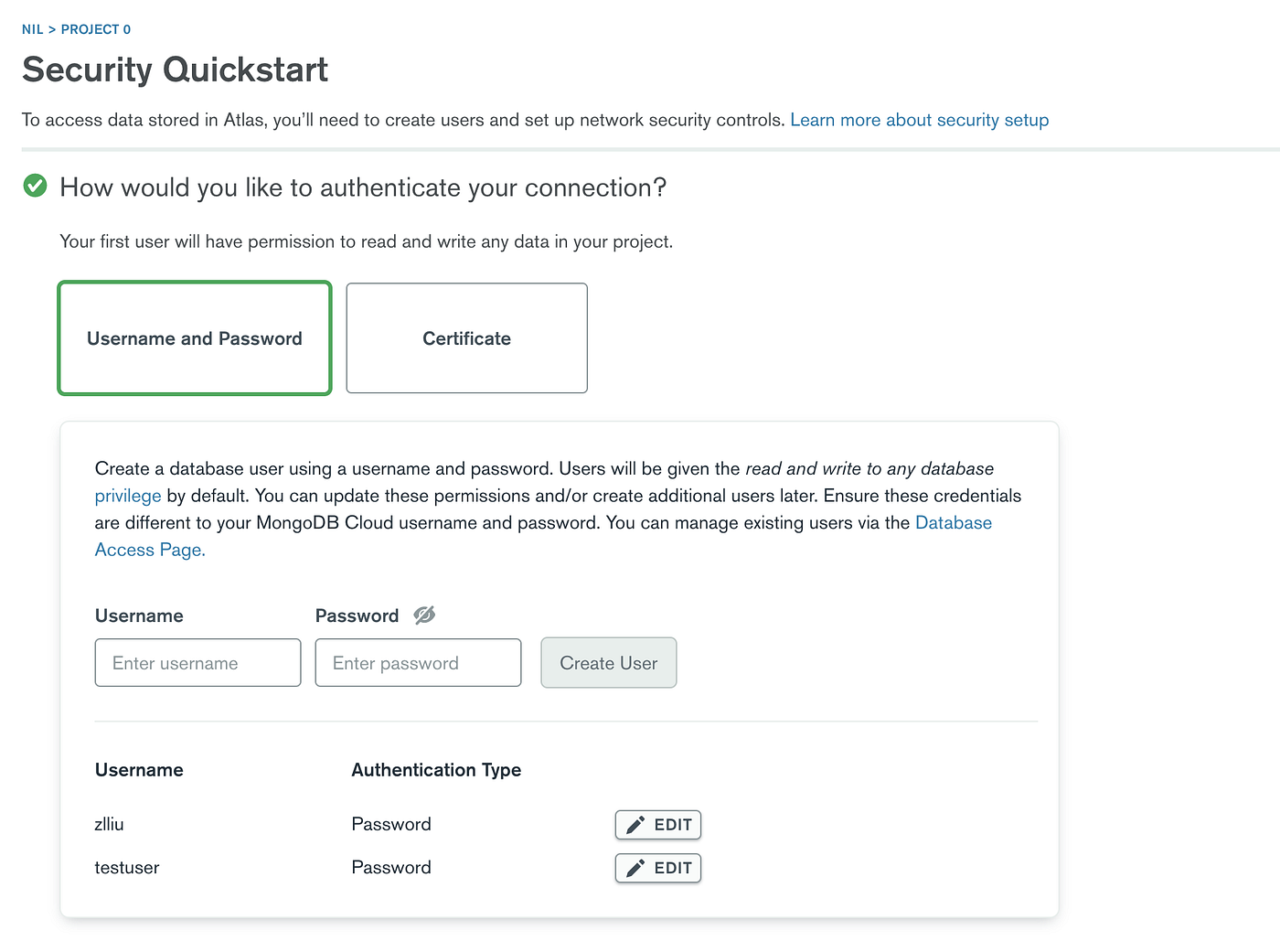Go to PROJECT 0 breadcrumb
Screen dimensions: 1280x952
click(96, 29)
